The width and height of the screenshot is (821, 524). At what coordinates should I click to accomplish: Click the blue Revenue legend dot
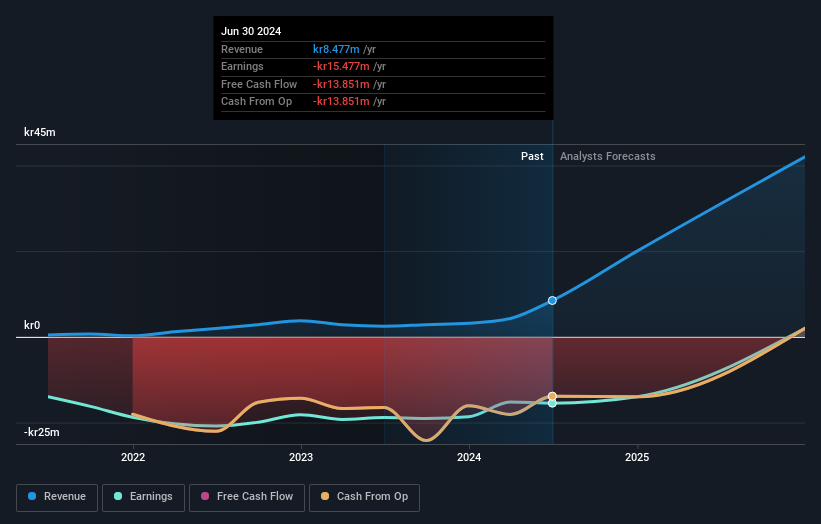coord(32,496)
